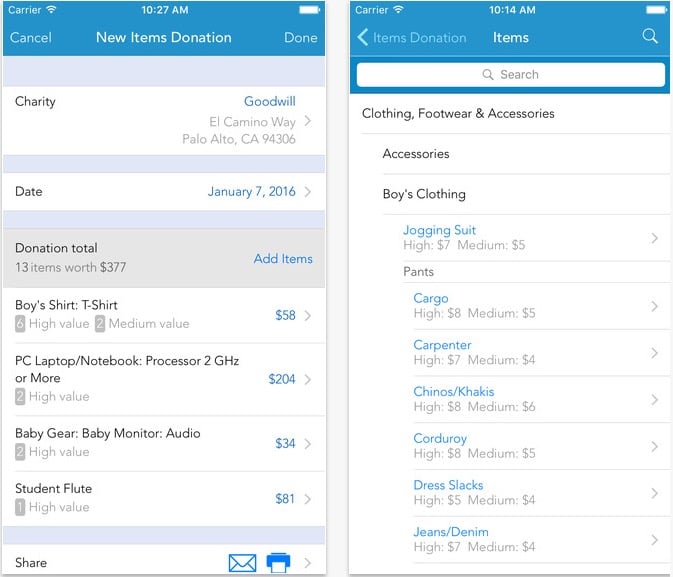Open Student Flute item chevron
Viewport: 673px width, 577px height.
tap(307, 499)
